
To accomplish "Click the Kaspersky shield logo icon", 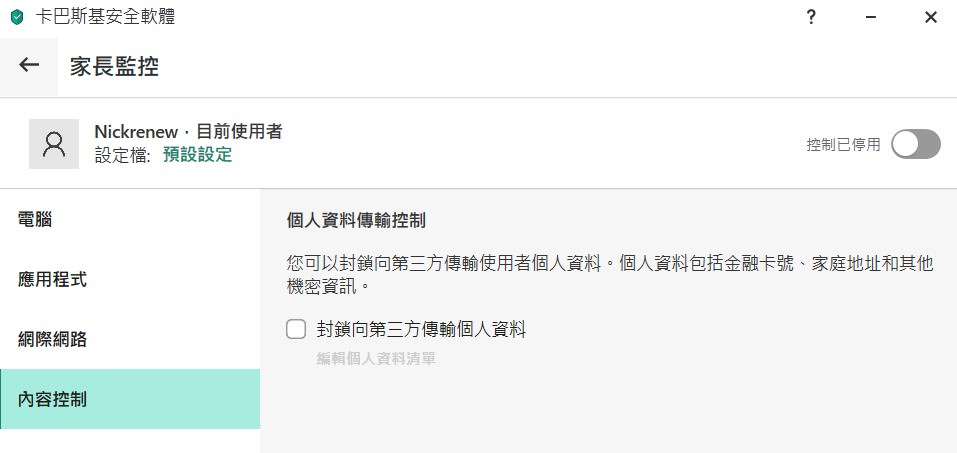I will point(17,17).
